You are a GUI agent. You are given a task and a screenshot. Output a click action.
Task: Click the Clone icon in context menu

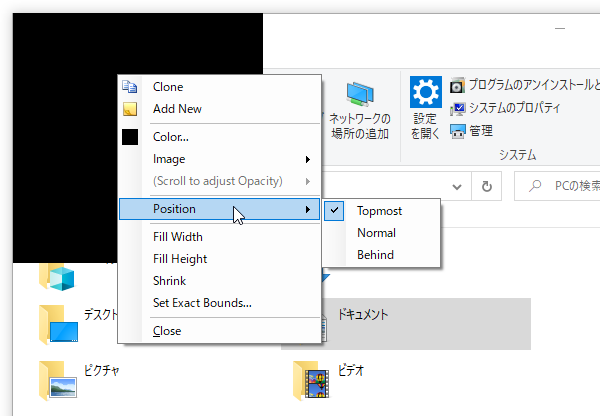pyautogui.click(x=130, y=87)
